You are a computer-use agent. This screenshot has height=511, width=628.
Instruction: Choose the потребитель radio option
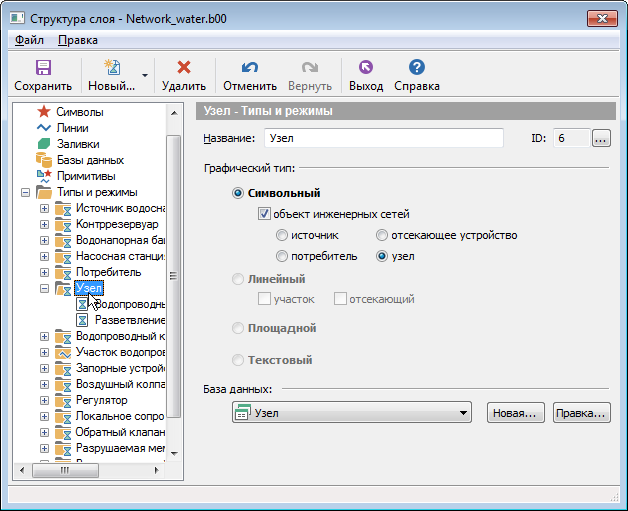click(282, 256)
